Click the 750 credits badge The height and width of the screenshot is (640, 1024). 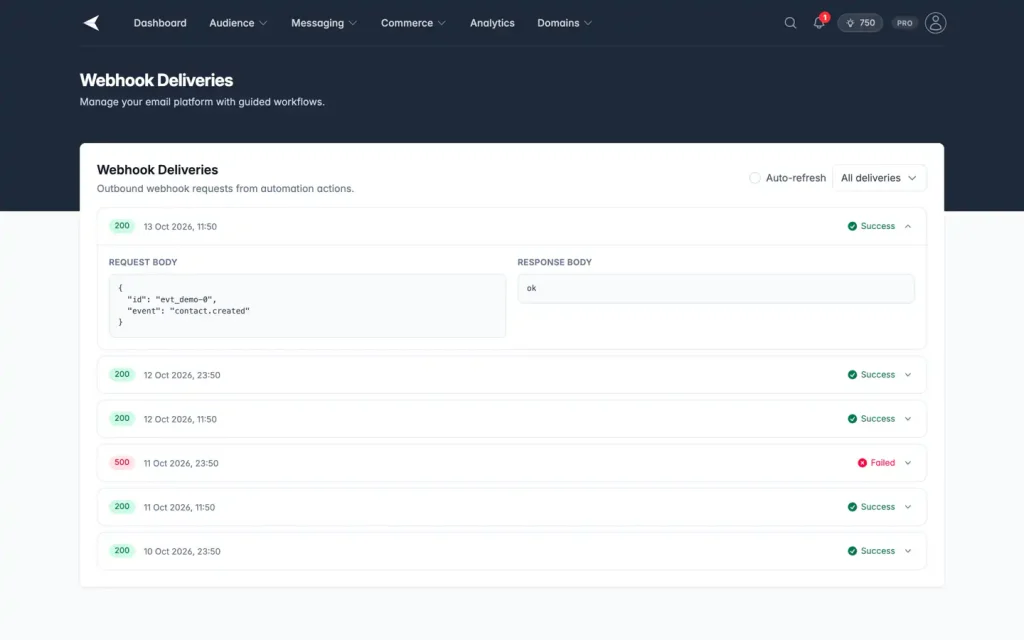coord(860,23)
